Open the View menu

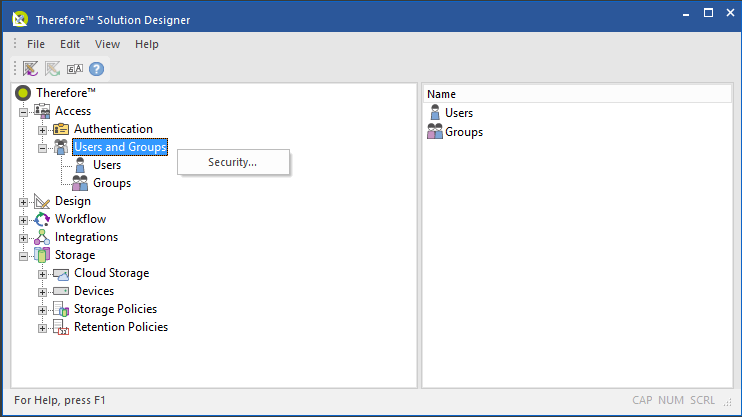tap(107, 44)
